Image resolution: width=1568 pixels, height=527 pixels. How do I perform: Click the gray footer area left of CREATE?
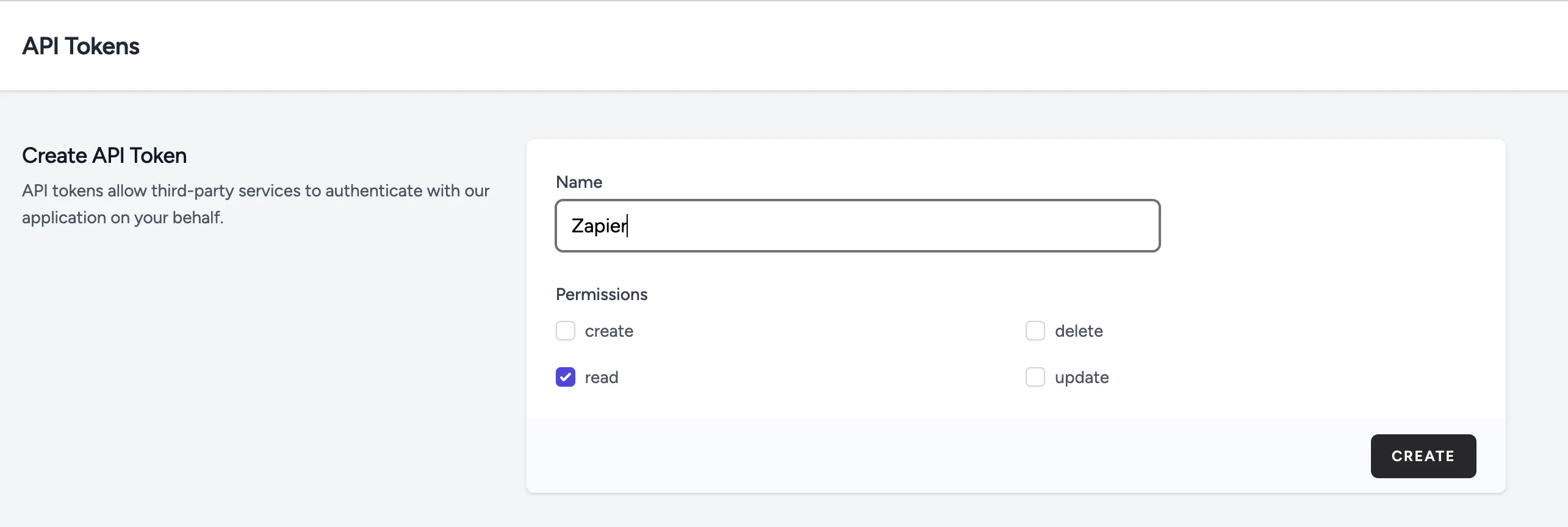(x=915, y=456)
